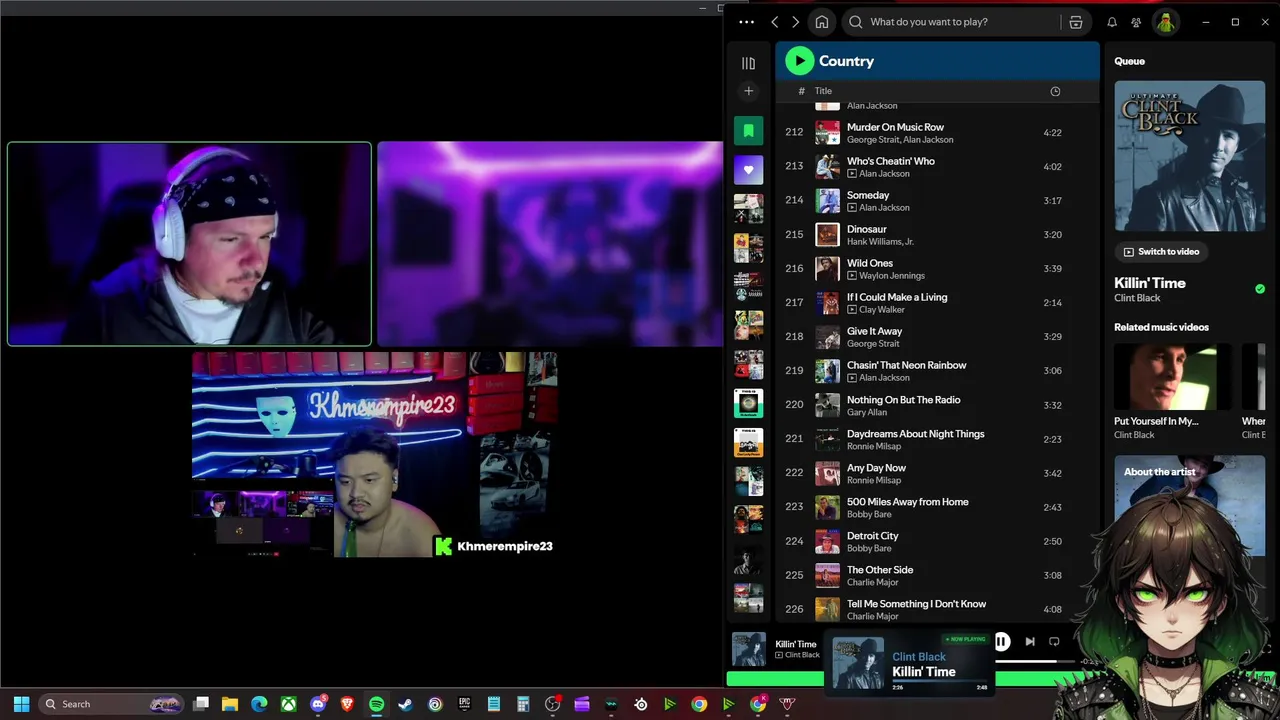
Task: Click the 'What do you want to play?' search field
Action: [x=950, y=22]
